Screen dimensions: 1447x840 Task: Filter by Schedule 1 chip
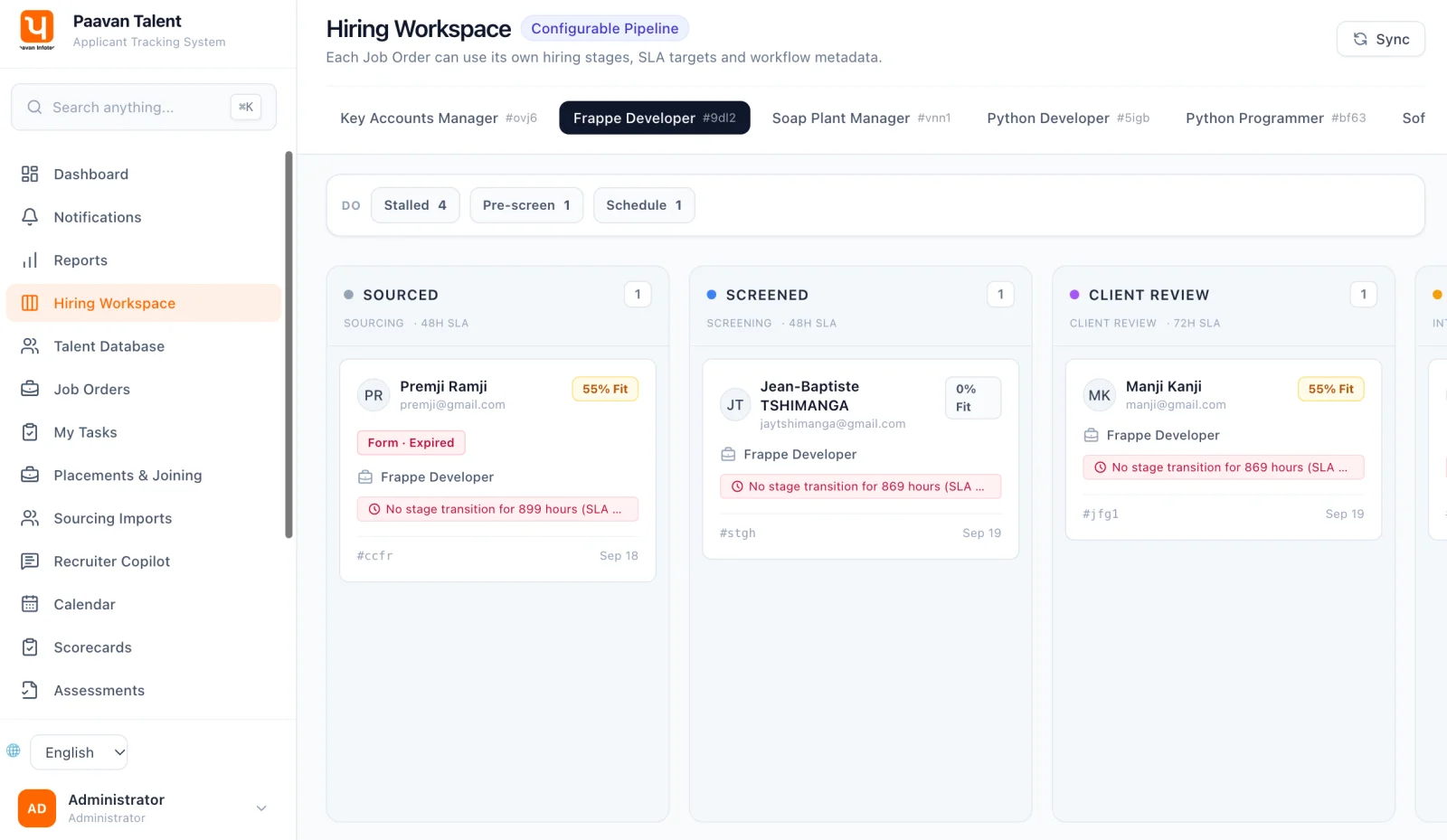click(x=644, y=205)
